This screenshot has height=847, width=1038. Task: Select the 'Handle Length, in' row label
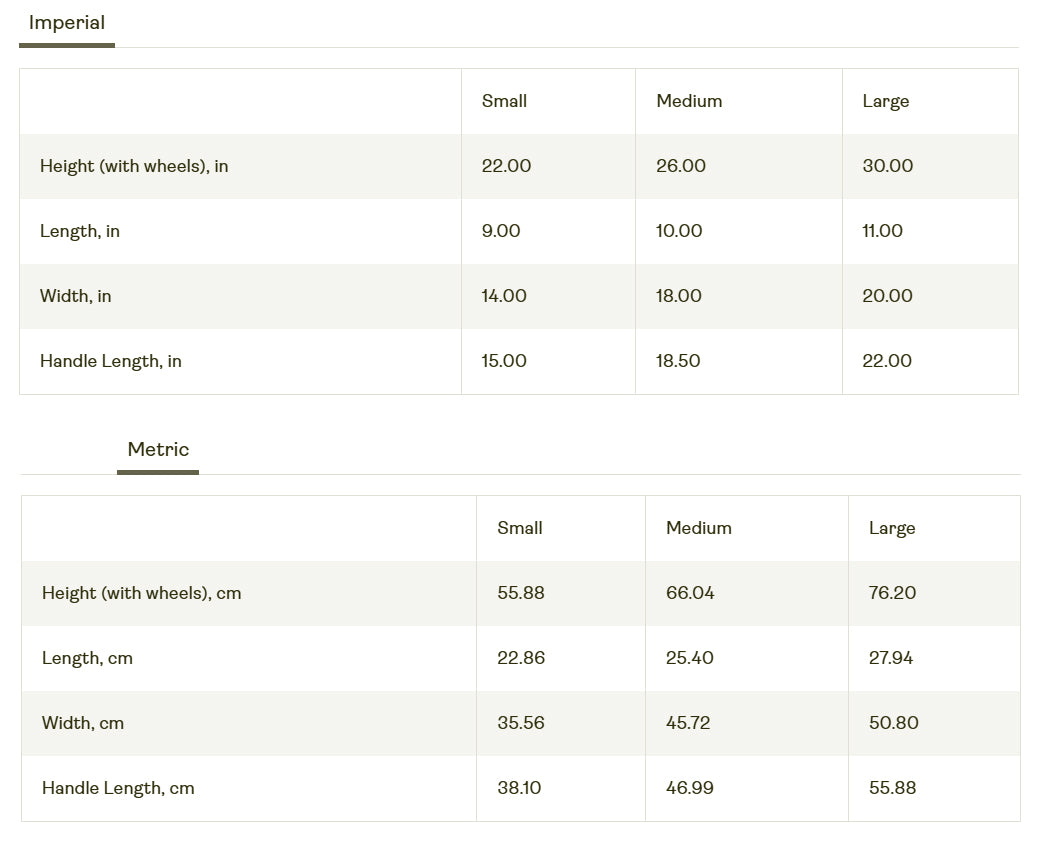[111, 361]
